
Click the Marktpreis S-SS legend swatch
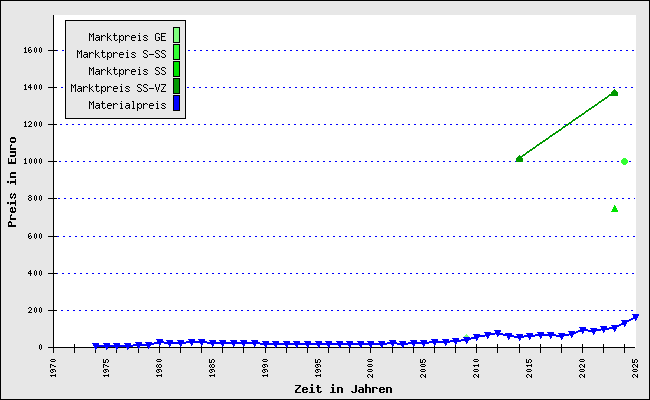pos(176,52)
